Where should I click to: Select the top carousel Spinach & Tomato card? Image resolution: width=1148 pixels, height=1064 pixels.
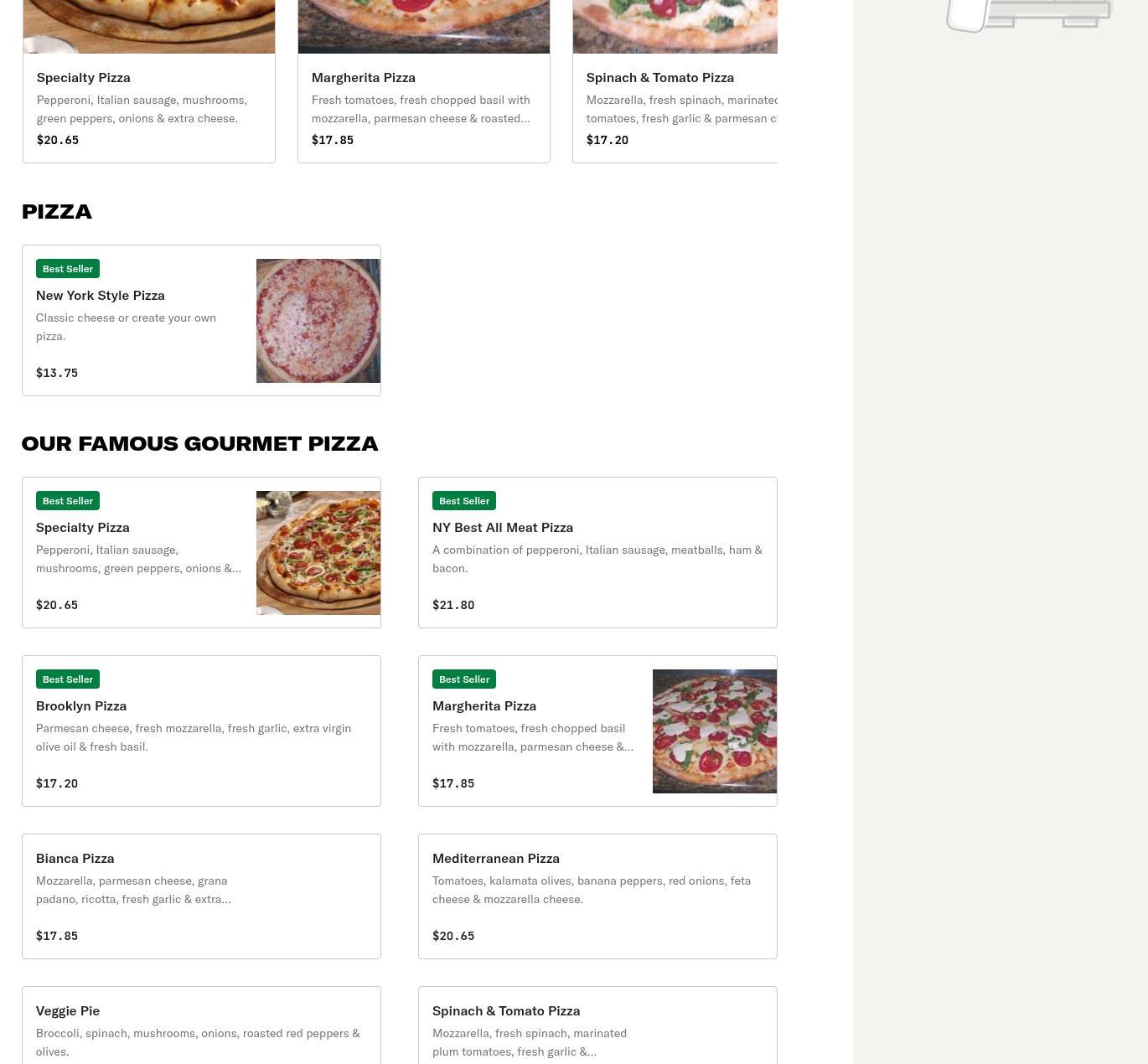coord(675,81)
